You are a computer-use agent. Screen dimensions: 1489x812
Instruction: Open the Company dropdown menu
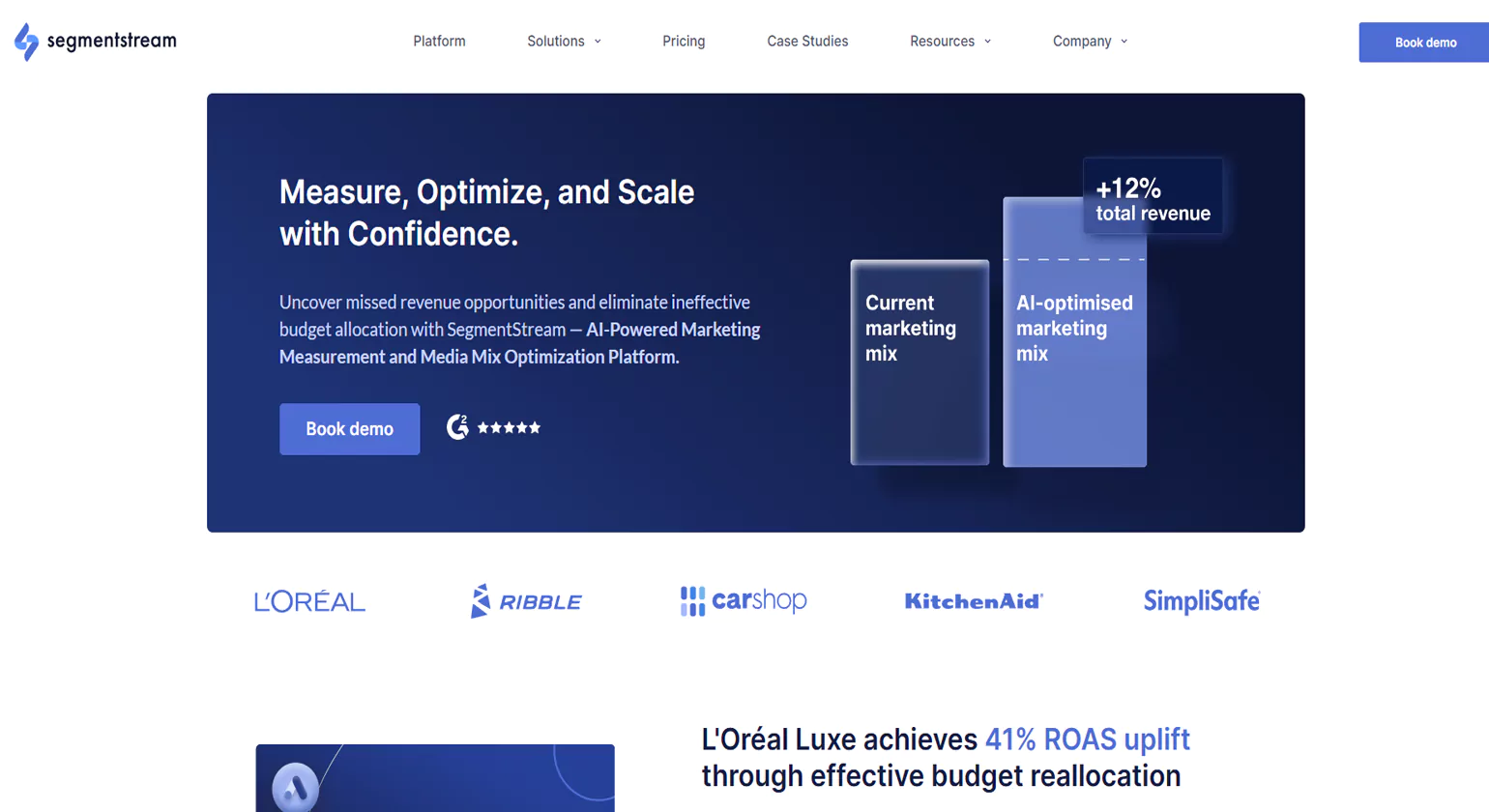pyautogui.click(x=1090, y=42)
